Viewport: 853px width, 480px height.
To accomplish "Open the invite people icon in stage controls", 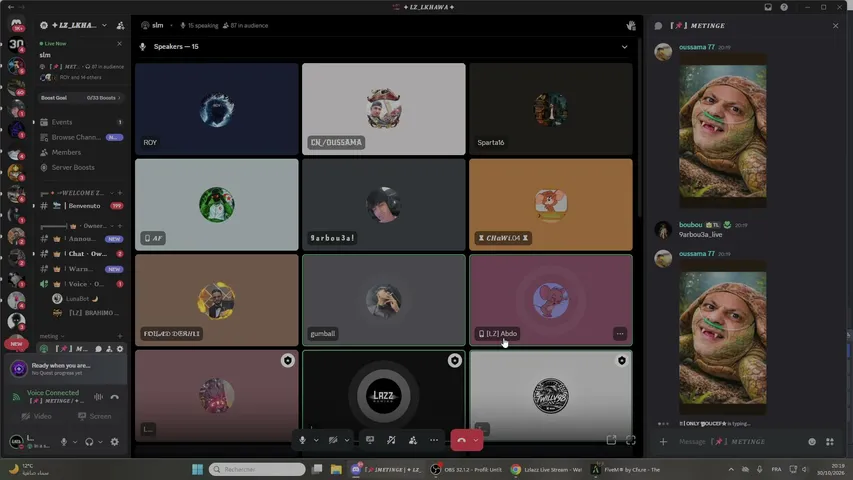I will point(413,440).
